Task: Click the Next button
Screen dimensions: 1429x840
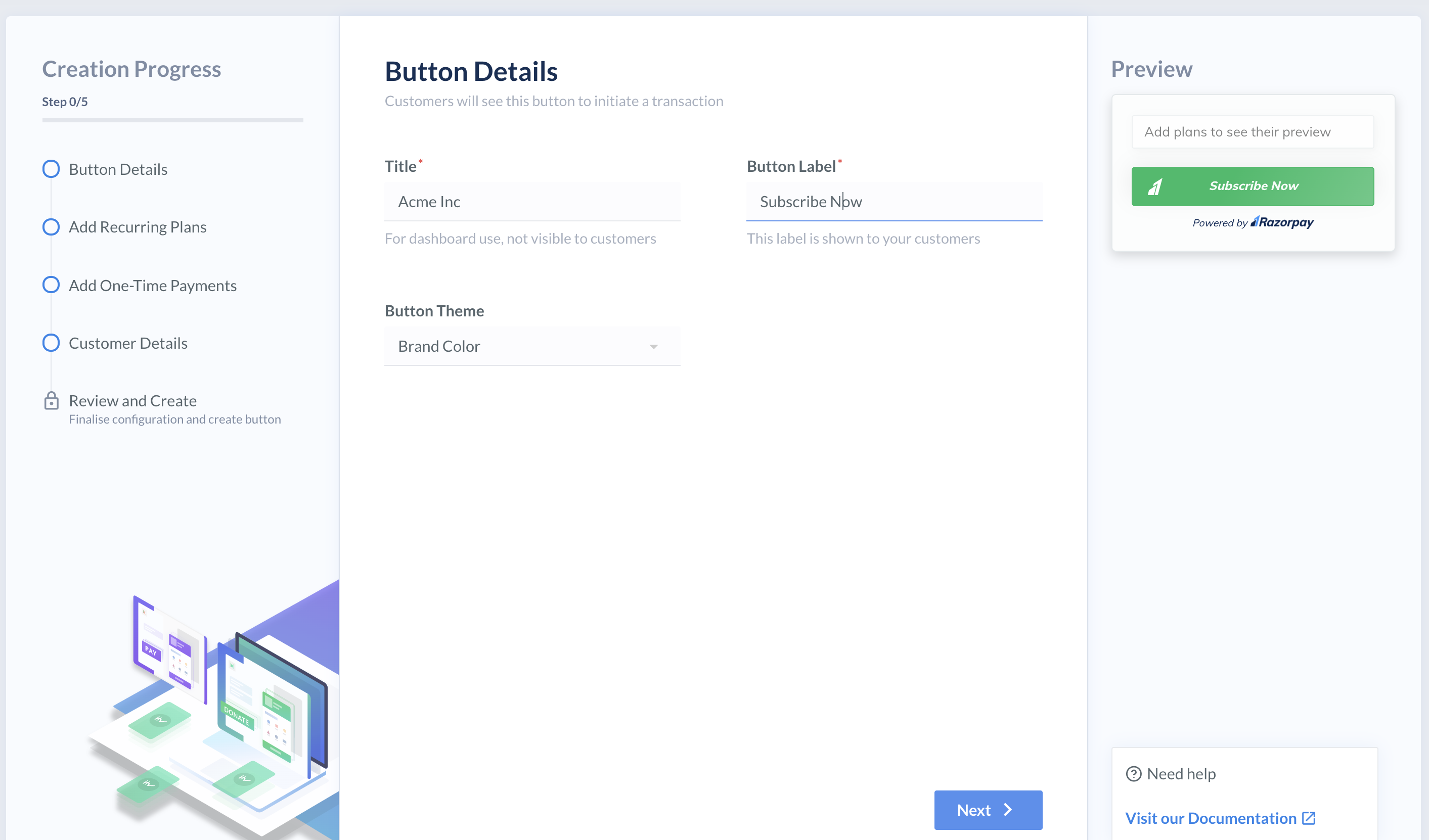Action: (x=988, y=810)
